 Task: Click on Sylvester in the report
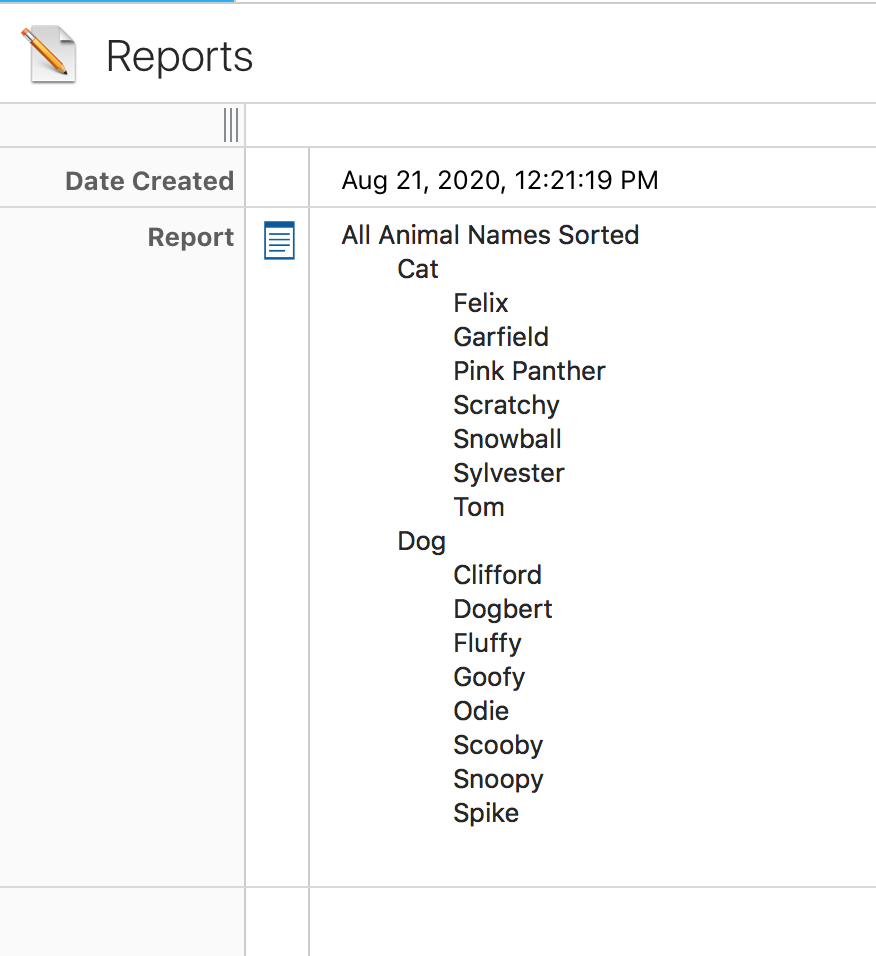click(x=508, y=473)
